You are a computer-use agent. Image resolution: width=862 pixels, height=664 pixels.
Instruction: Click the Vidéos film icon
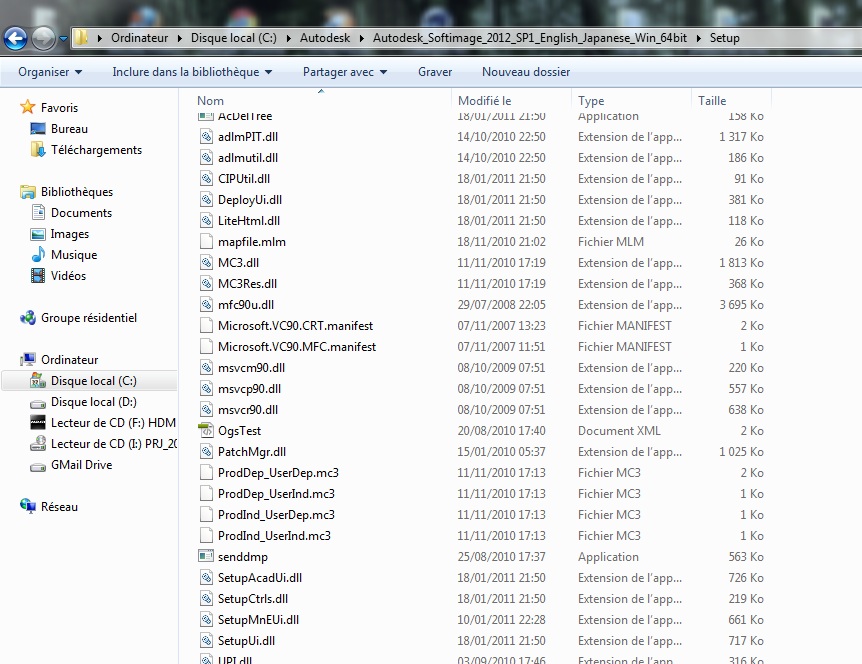(38, 275)
